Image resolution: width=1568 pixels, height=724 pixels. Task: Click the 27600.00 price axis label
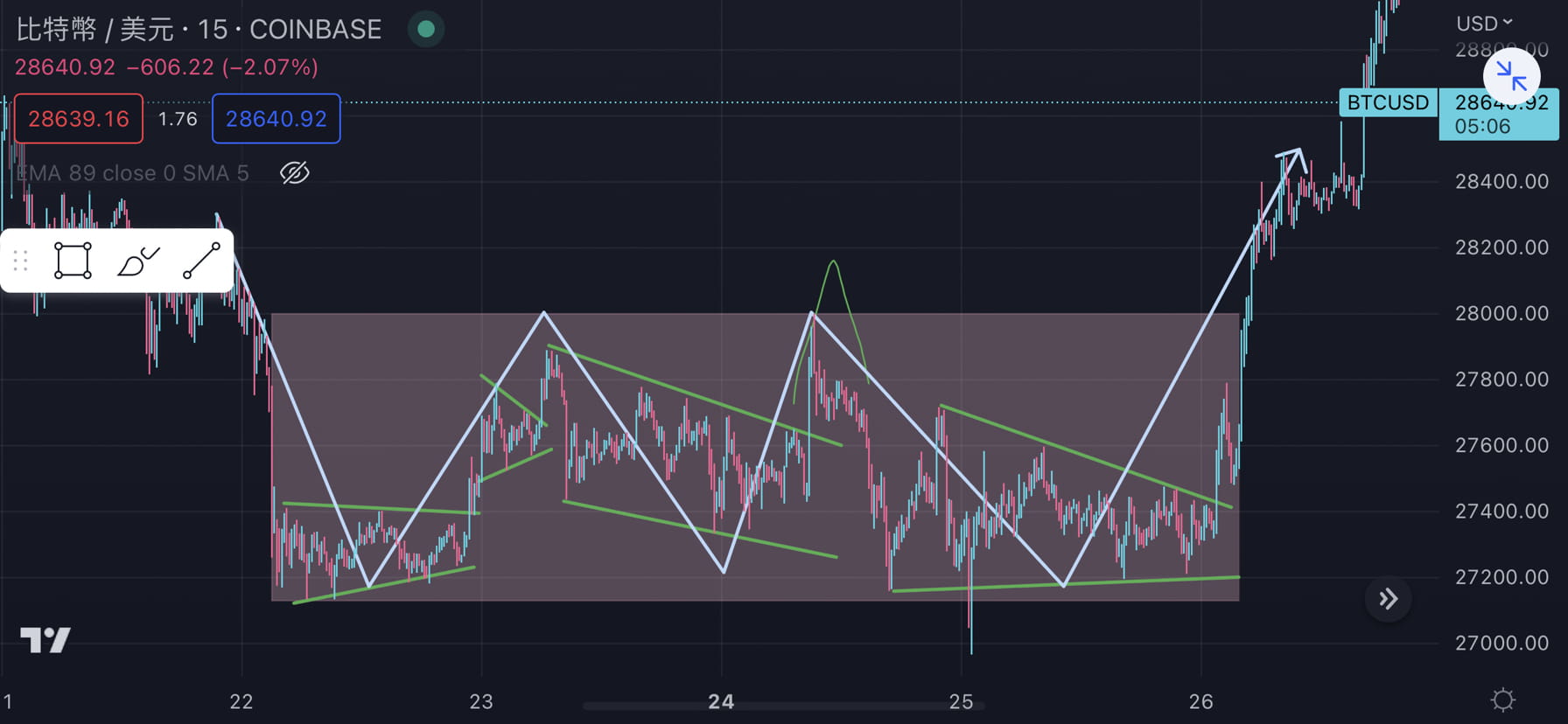click(1501, 445)
